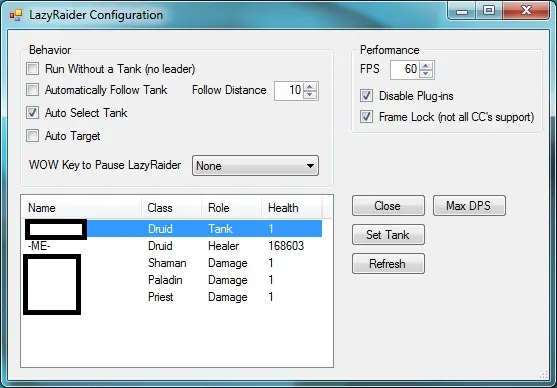Increase Follow Distance with up arrow
Screen dimensions: 557x388
click(x=310, y=87)
